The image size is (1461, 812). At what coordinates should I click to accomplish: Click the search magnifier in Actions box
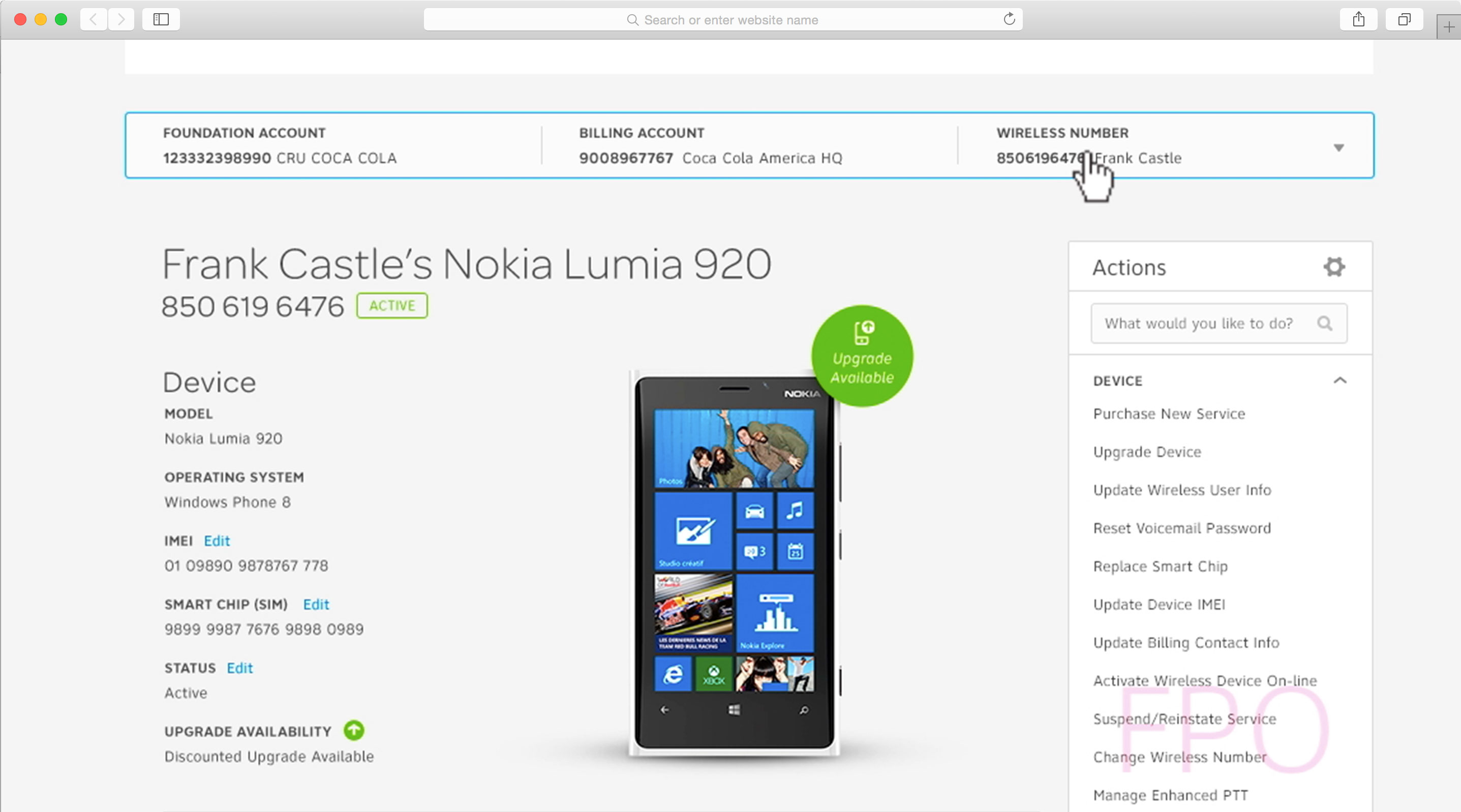click(x=1324, y=323)
